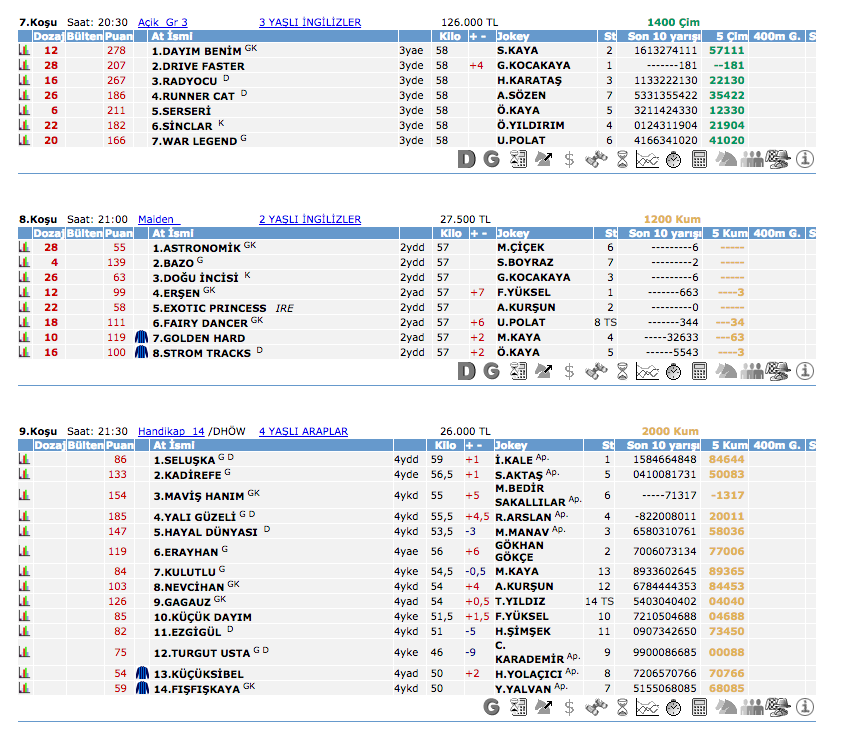Image resolution: width=853 pixels, height=741 pixels.
Task: Open the Açık Gr 3 link
Action: (x=162, y=22)
